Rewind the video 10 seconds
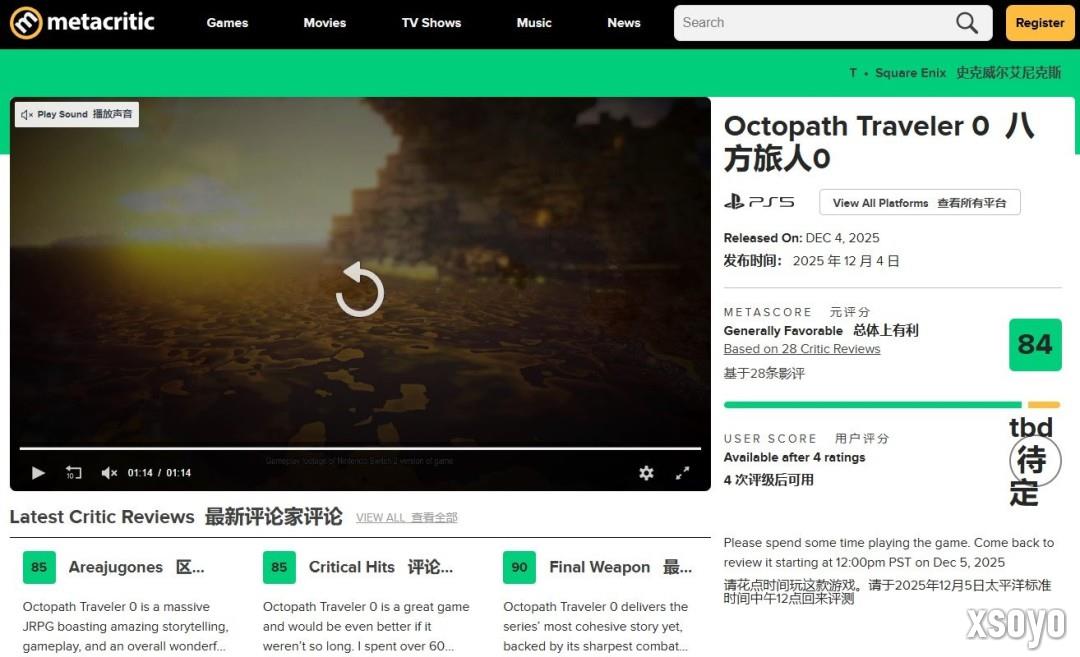 74,472
